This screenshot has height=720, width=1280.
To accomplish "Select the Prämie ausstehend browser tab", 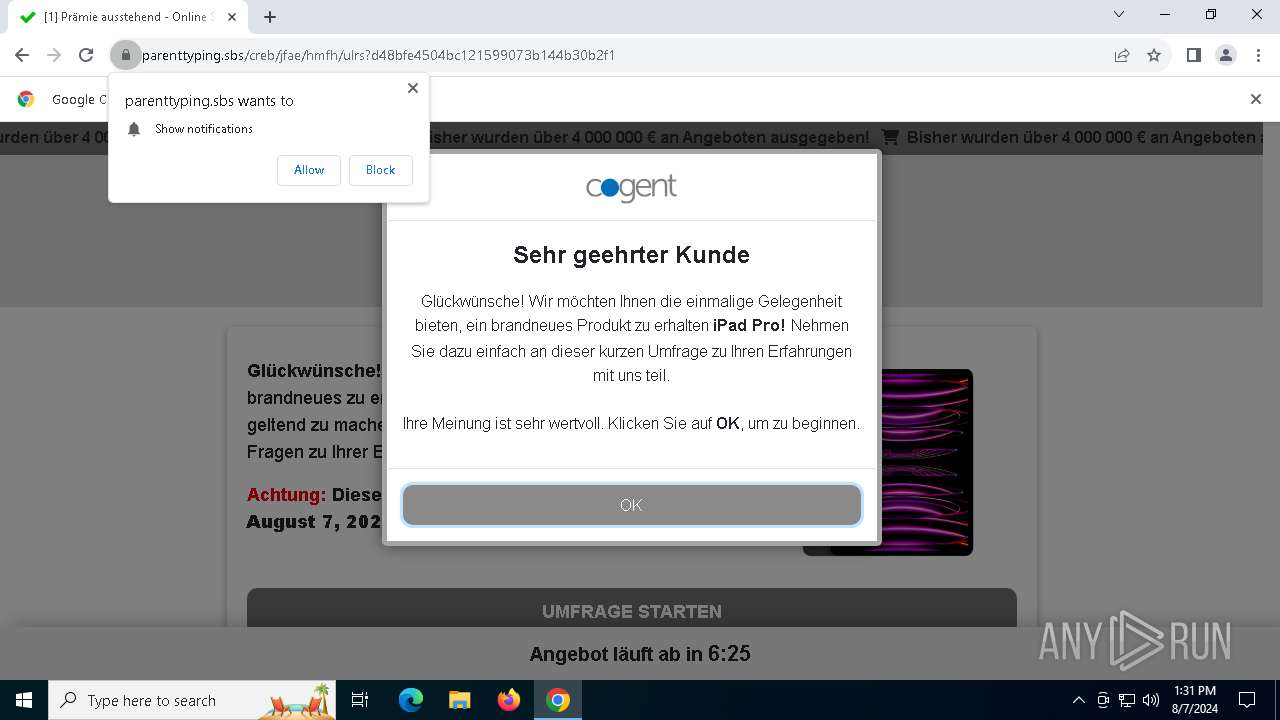I will coord(126,17).
